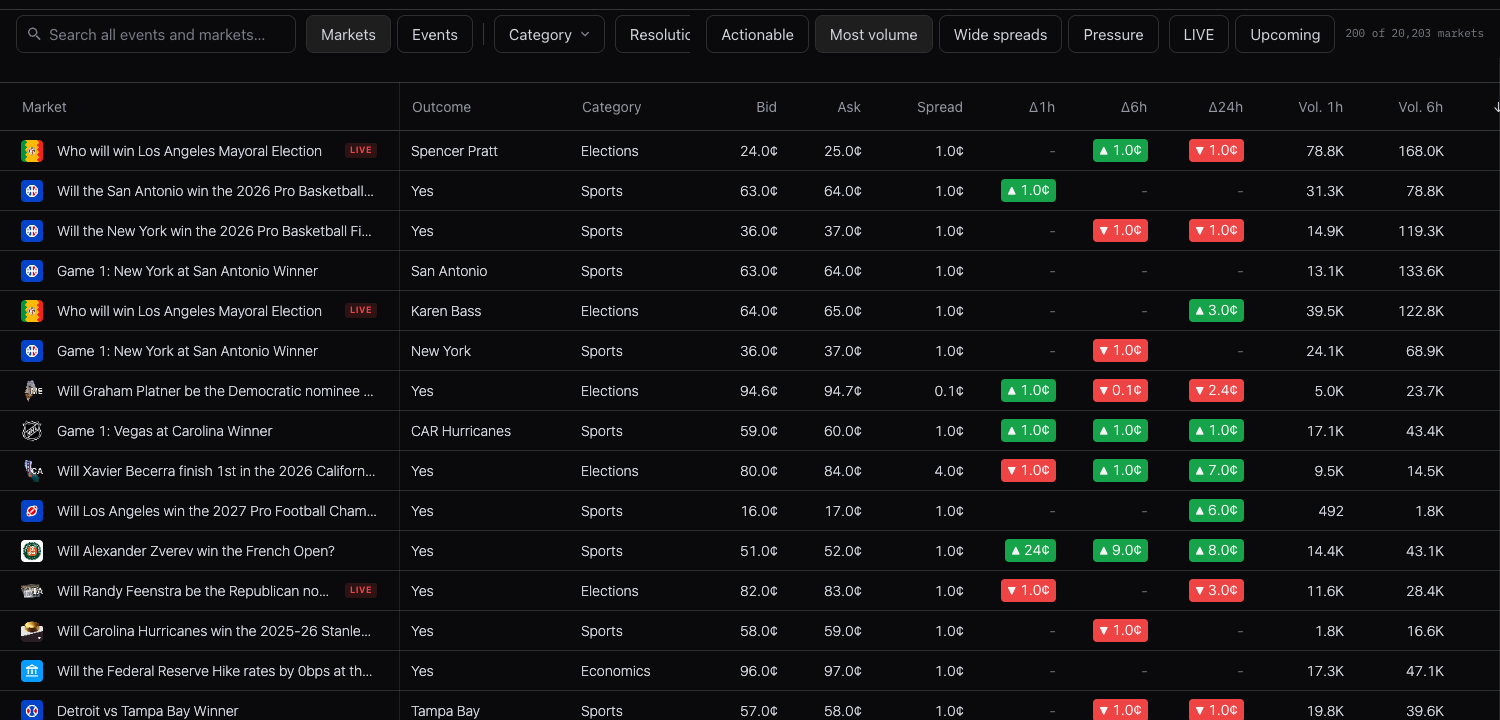The image size is (1500, 720).
Task: Open 'Will Alexander Zverev win the French Open?' market
Action: click(x=196, y=551)
